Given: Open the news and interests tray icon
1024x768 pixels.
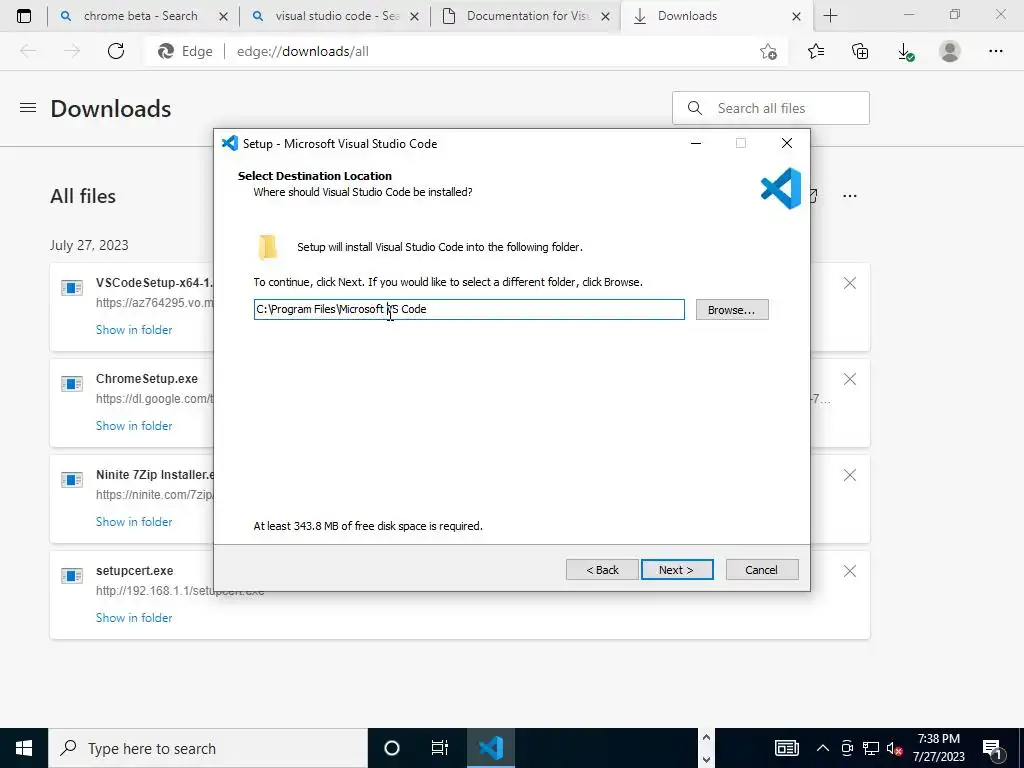Looking at the screenshot, I should pyautogui.click(x=787, y=748).
